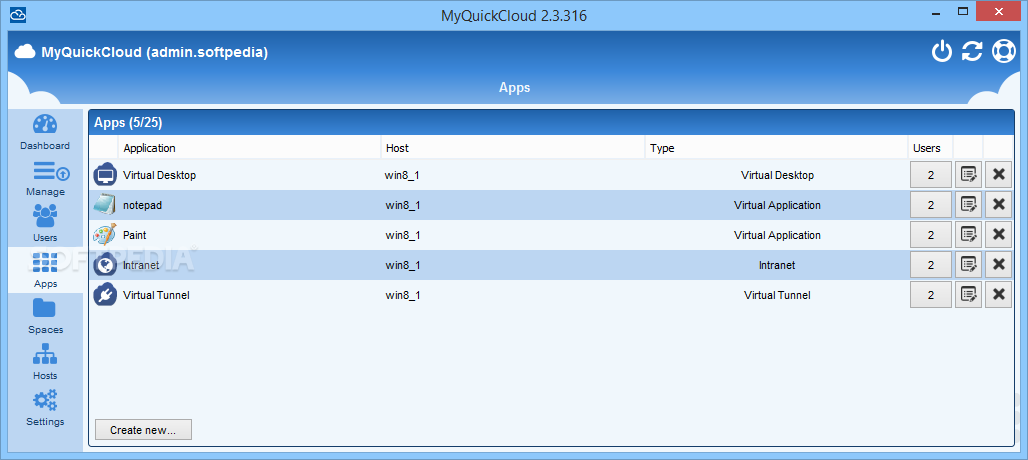Delete the Virtual Tunnel app
Image resolution: width=1028 pixels, height=460 pixels.
(998, 295)
